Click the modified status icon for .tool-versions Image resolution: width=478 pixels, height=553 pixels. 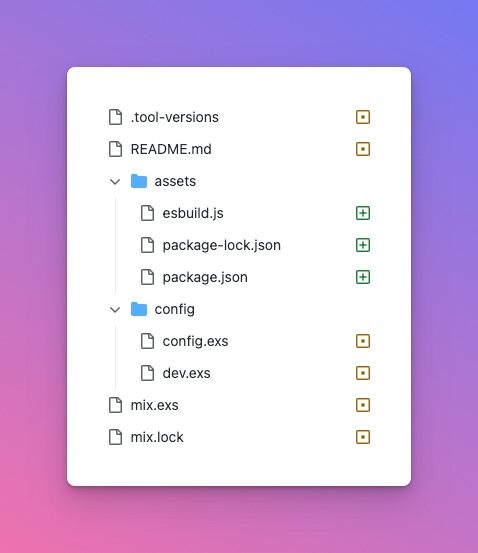coord(363,117)
